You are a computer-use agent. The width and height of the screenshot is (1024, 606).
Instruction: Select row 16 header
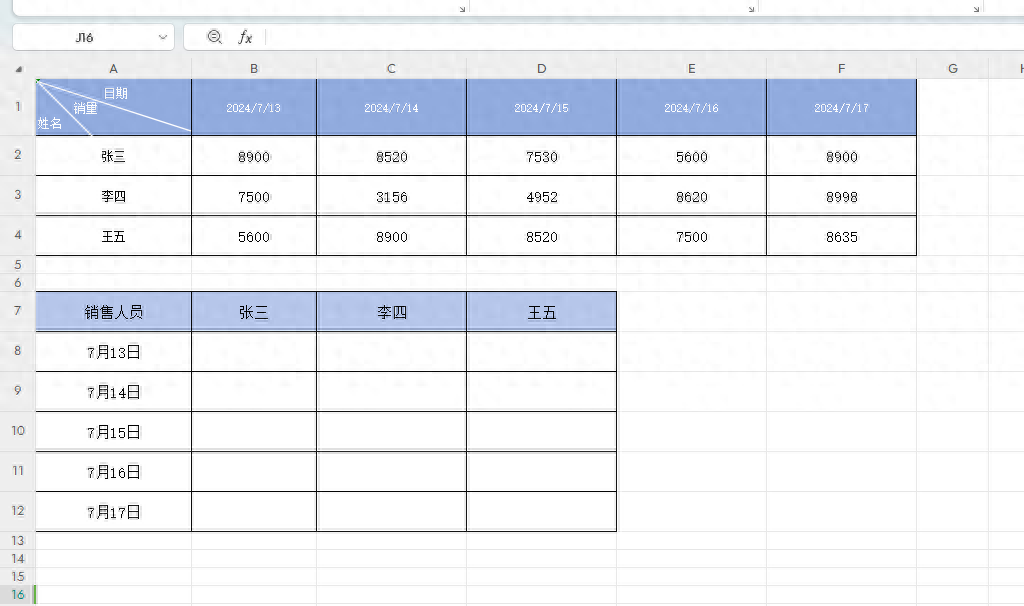[x=18, y=594]
